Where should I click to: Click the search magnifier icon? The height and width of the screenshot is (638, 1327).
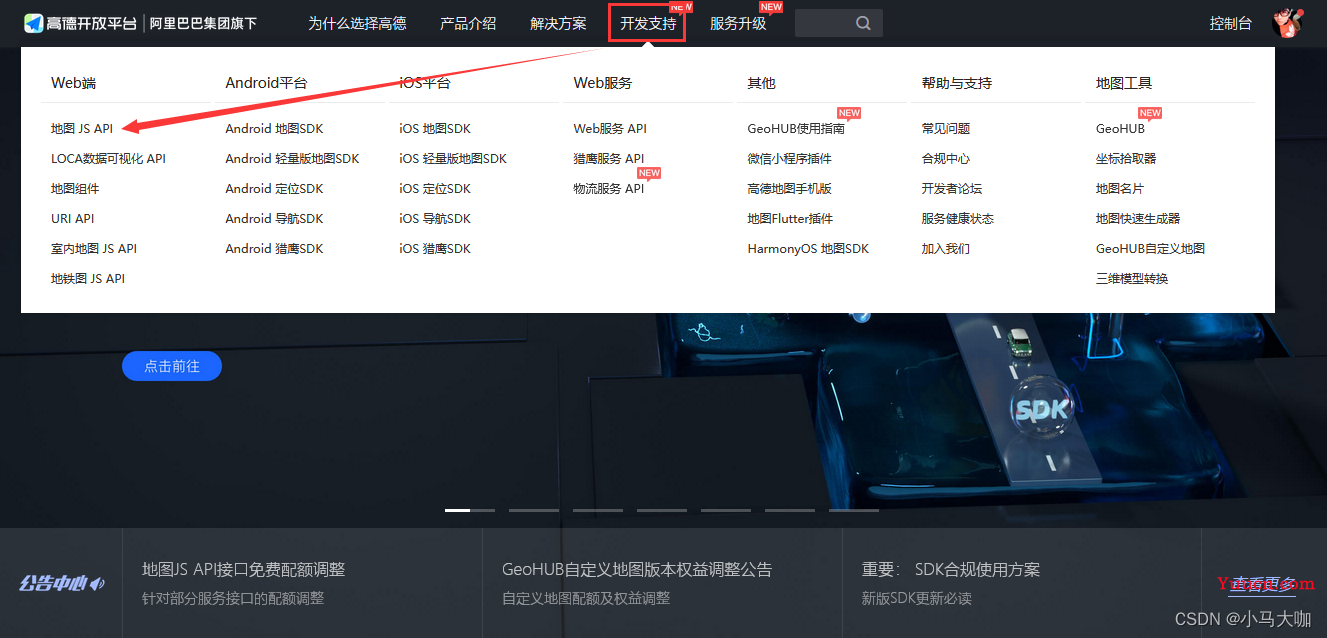[863, 23]
